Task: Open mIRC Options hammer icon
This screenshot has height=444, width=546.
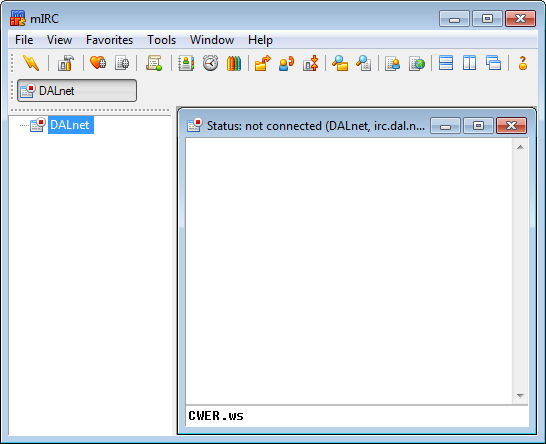Action: [65, 63]
